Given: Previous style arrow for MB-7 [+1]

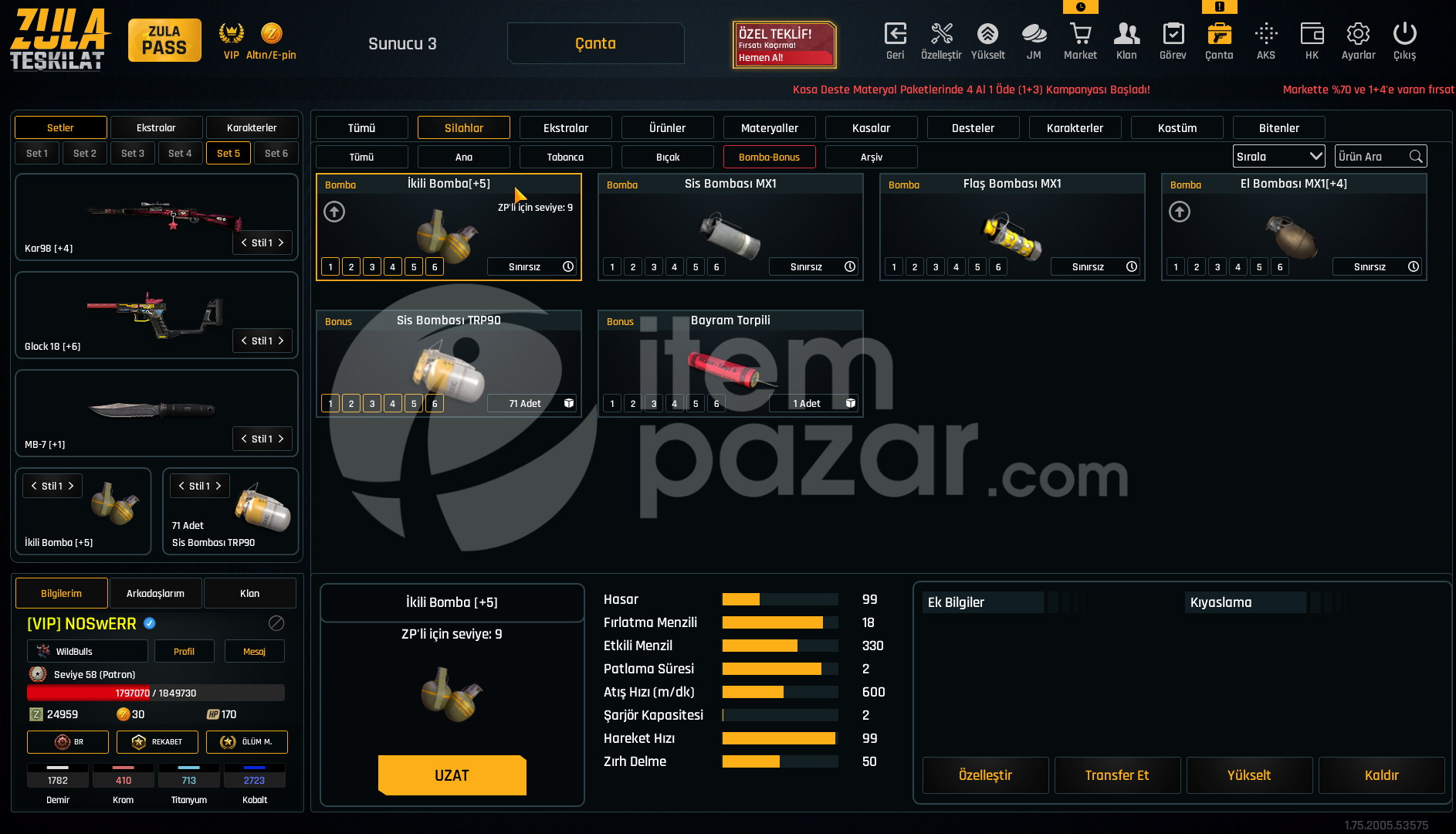Looking at the screenshot, I should (x=244, y=439).
